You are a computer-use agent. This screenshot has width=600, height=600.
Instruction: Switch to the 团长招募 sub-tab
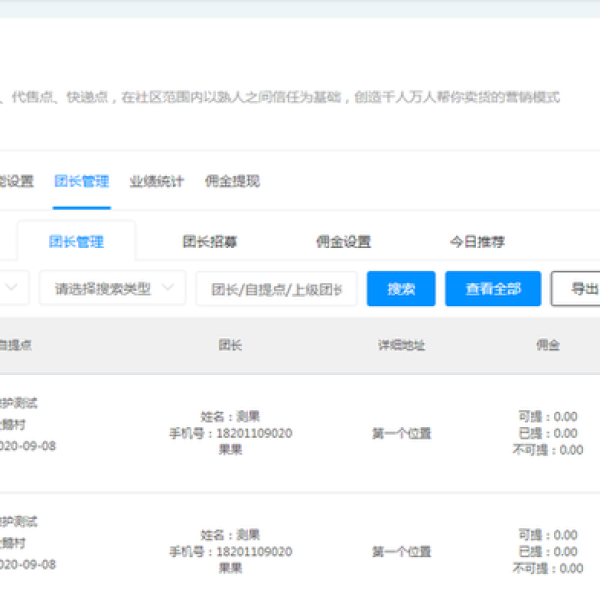[209, 242]
